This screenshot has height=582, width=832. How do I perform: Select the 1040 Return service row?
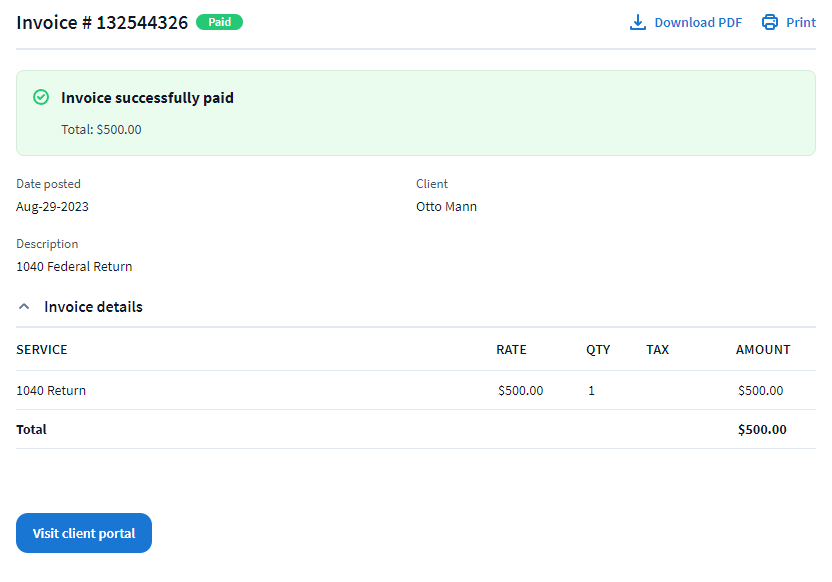point(51,391)
